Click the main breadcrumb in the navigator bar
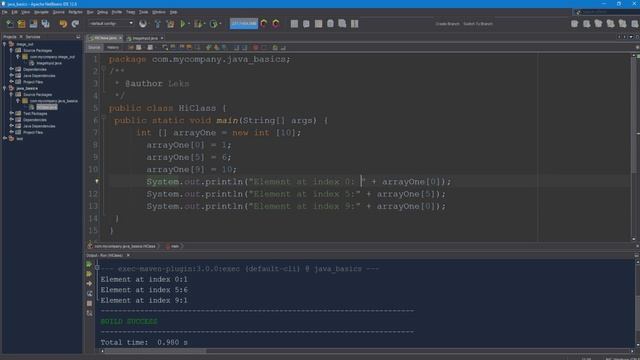This screenshot has height=360, width=640. [x=175, y=246]
